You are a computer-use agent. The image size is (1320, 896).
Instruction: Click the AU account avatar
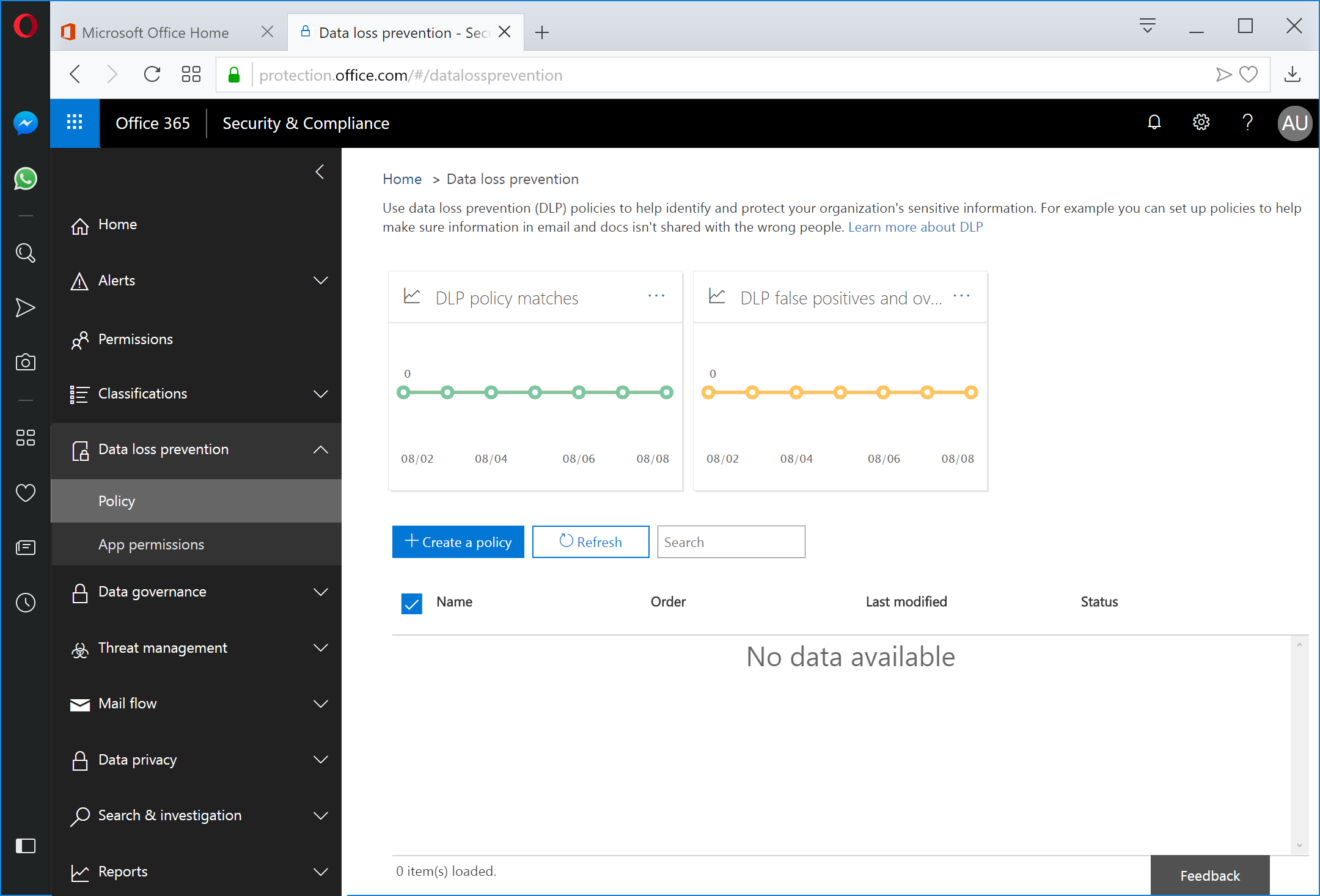[x=1294, y=123]
